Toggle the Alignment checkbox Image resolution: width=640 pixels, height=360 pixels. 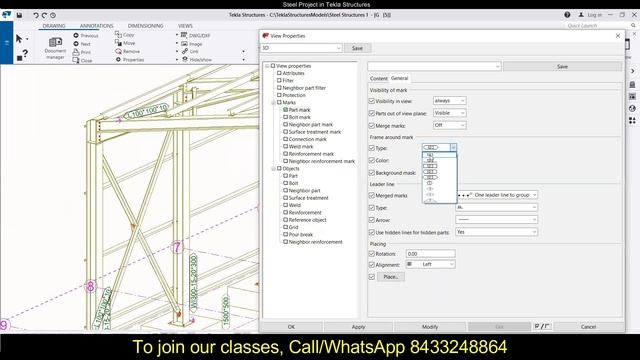(371, 265)
